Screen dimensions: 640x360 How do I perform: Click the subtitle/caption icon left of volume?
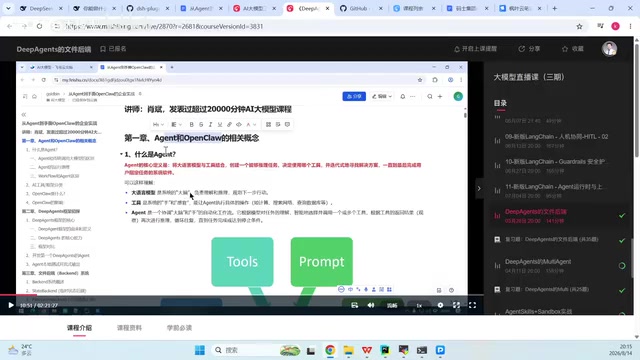coord(354,305)
